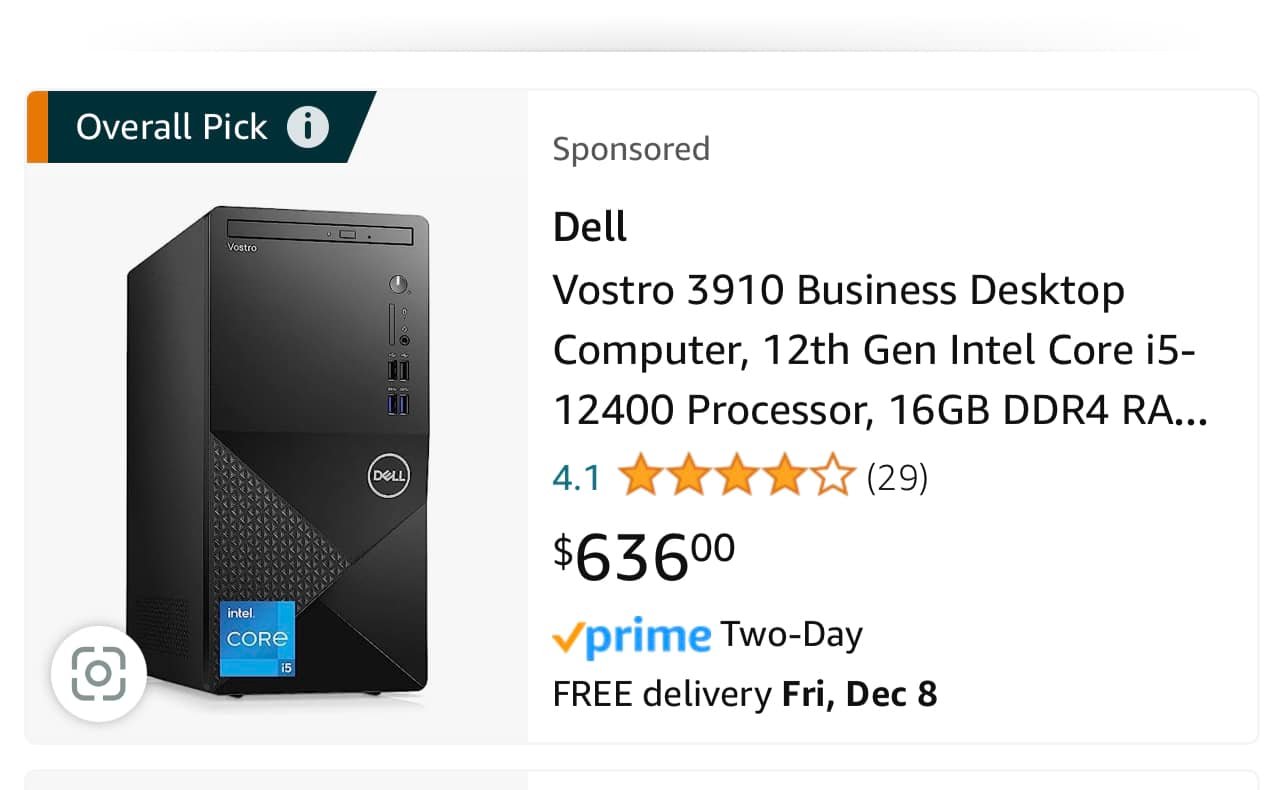Click the first orange rating star
Screen dimensions: 1284x790
(639, 477)
